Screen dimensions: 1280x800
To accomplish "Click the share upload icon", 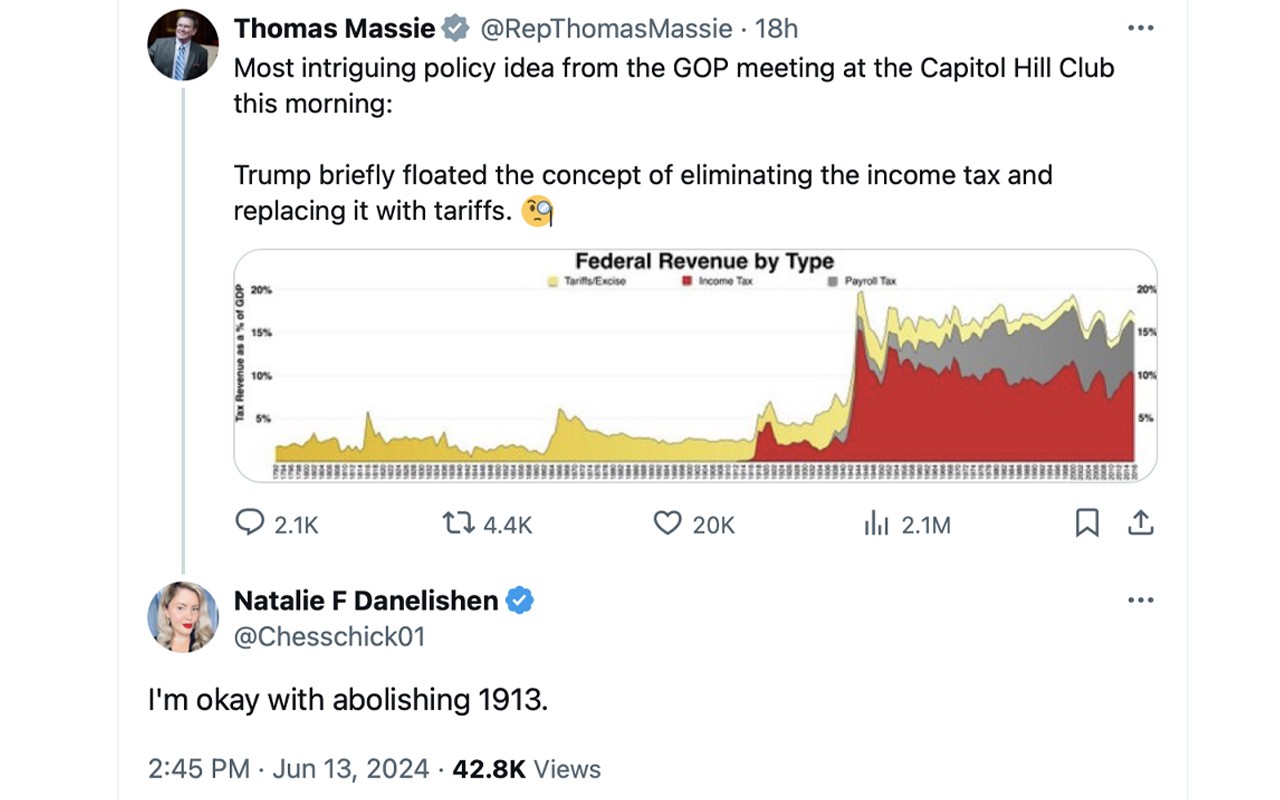I will 1141,523.
